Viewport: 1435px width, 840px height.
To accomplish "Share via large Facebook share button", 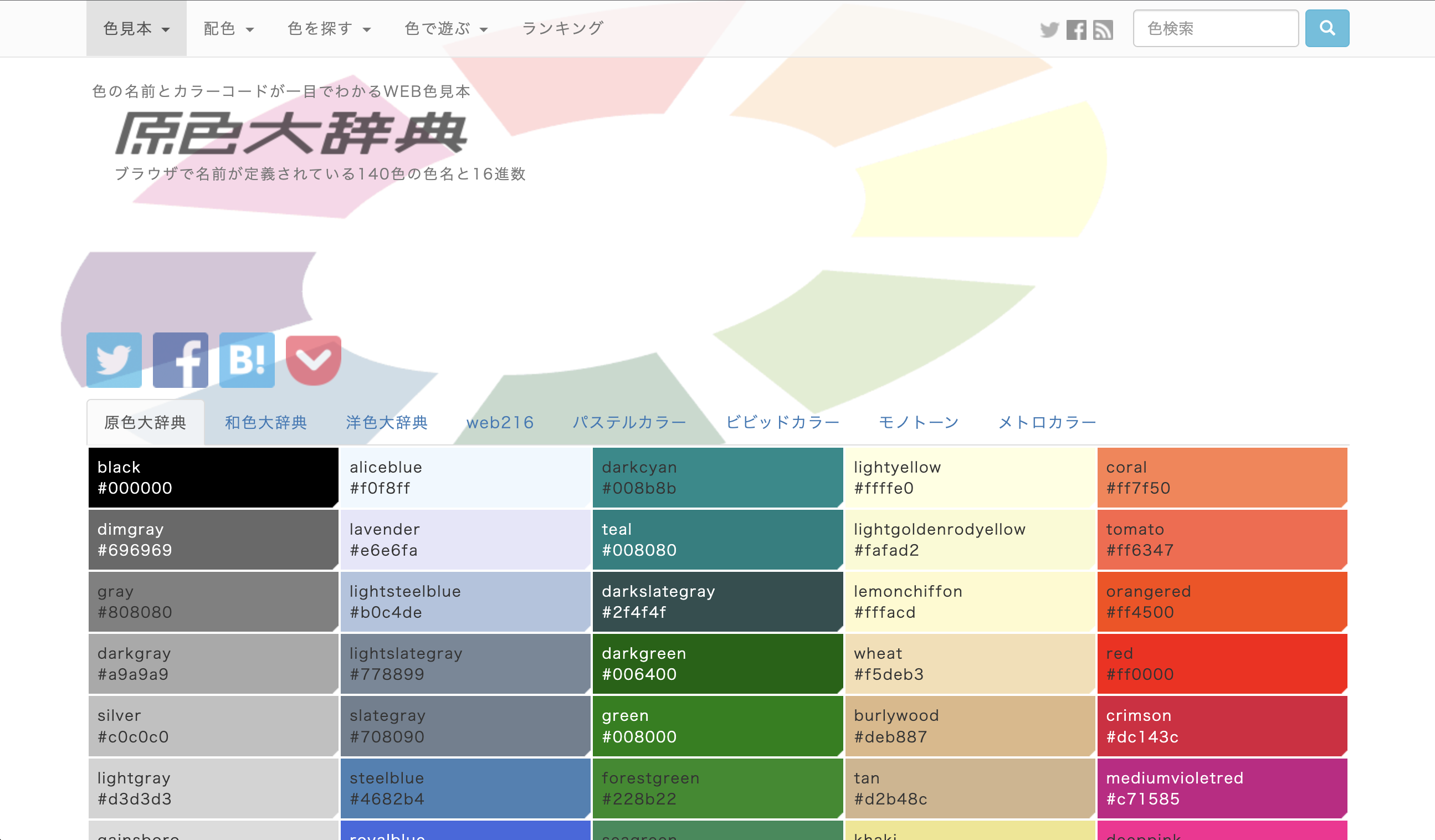I will [x=181, y=360].
